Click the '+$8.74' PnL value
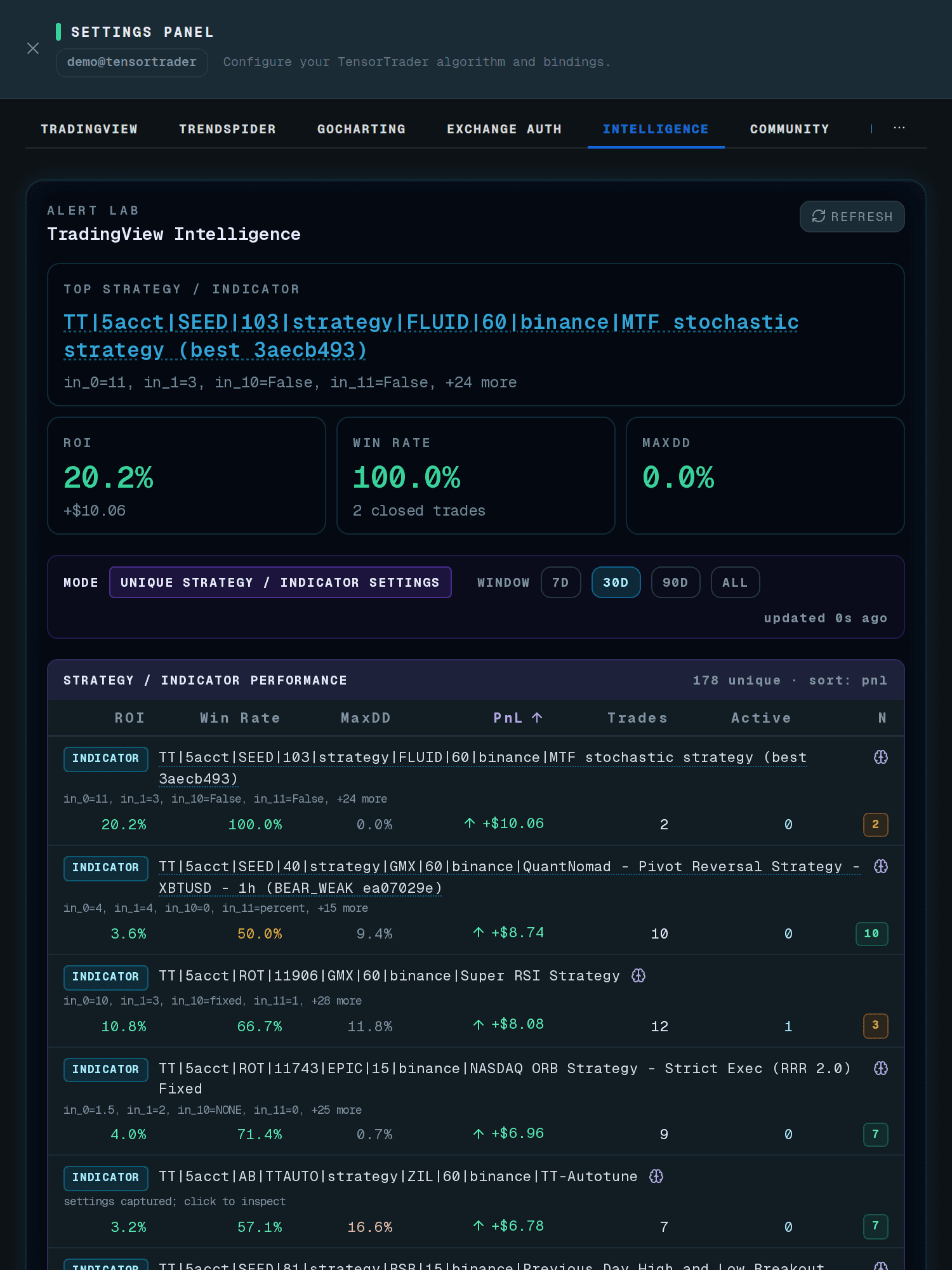The width and height of the screenshot is (952, 1270). tap(517, 932)
